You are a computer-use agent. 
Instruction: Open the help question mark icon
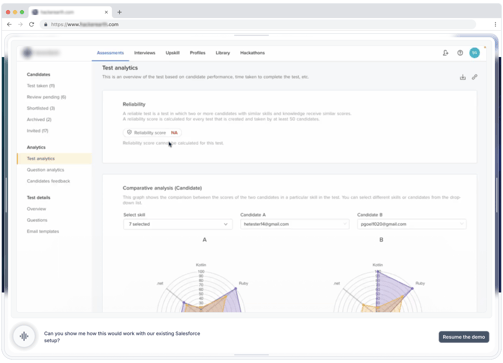pyautogui.click(x=460, y=53)
